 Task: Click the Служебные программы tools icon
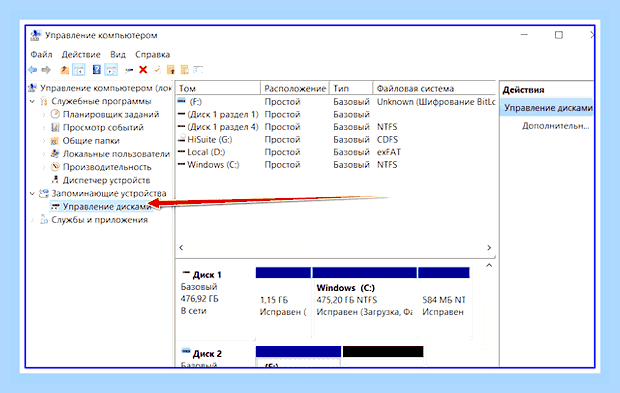pos(44,101)
